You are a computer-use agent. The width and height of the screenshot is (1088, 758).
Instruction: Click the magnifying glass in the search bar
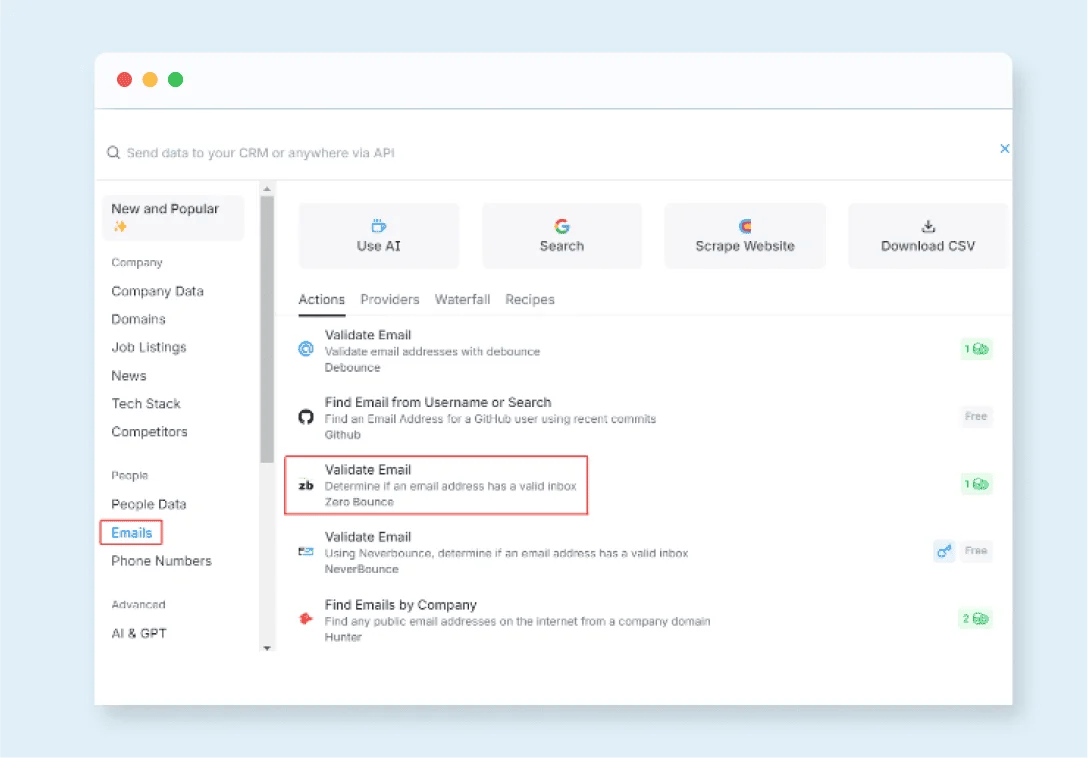[113, 152]
